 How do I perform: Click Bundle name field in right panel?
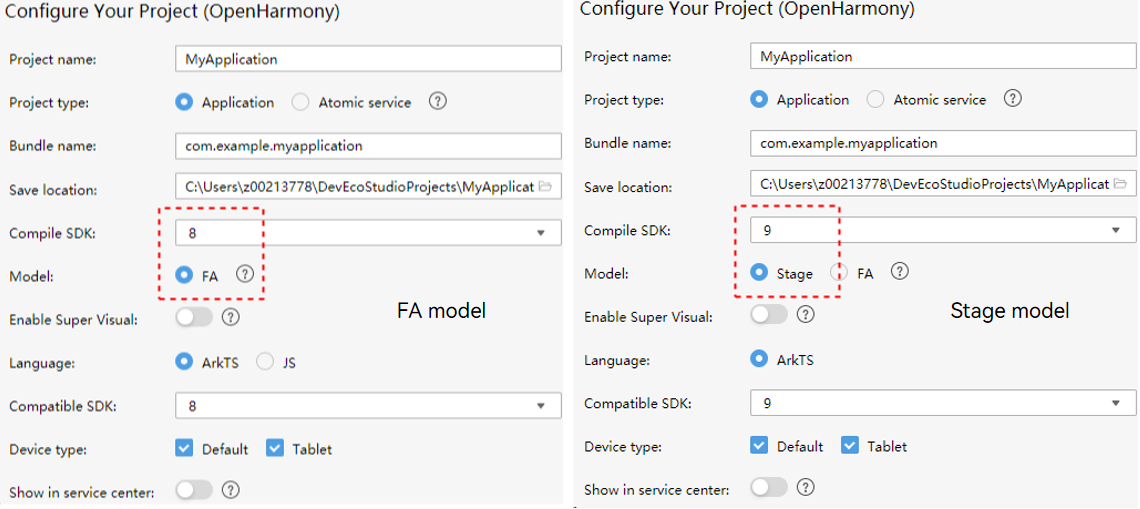943,143
